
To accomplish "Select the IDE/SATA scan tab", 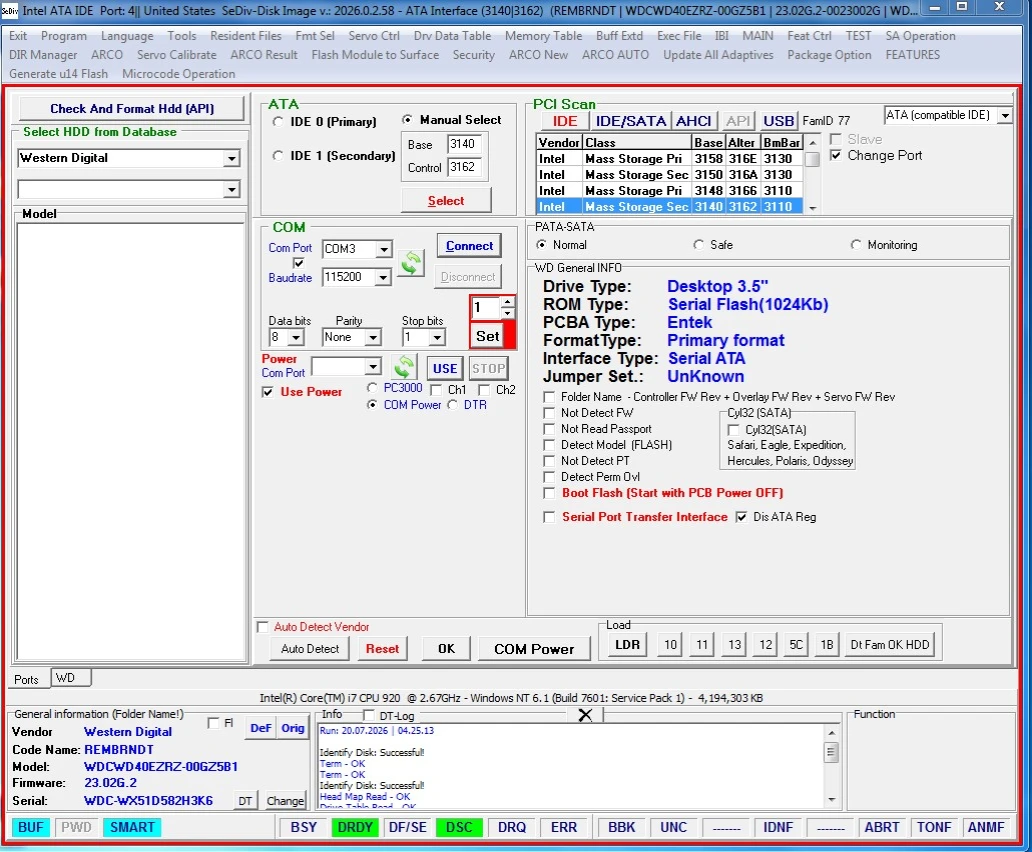I will click(631, 121).
